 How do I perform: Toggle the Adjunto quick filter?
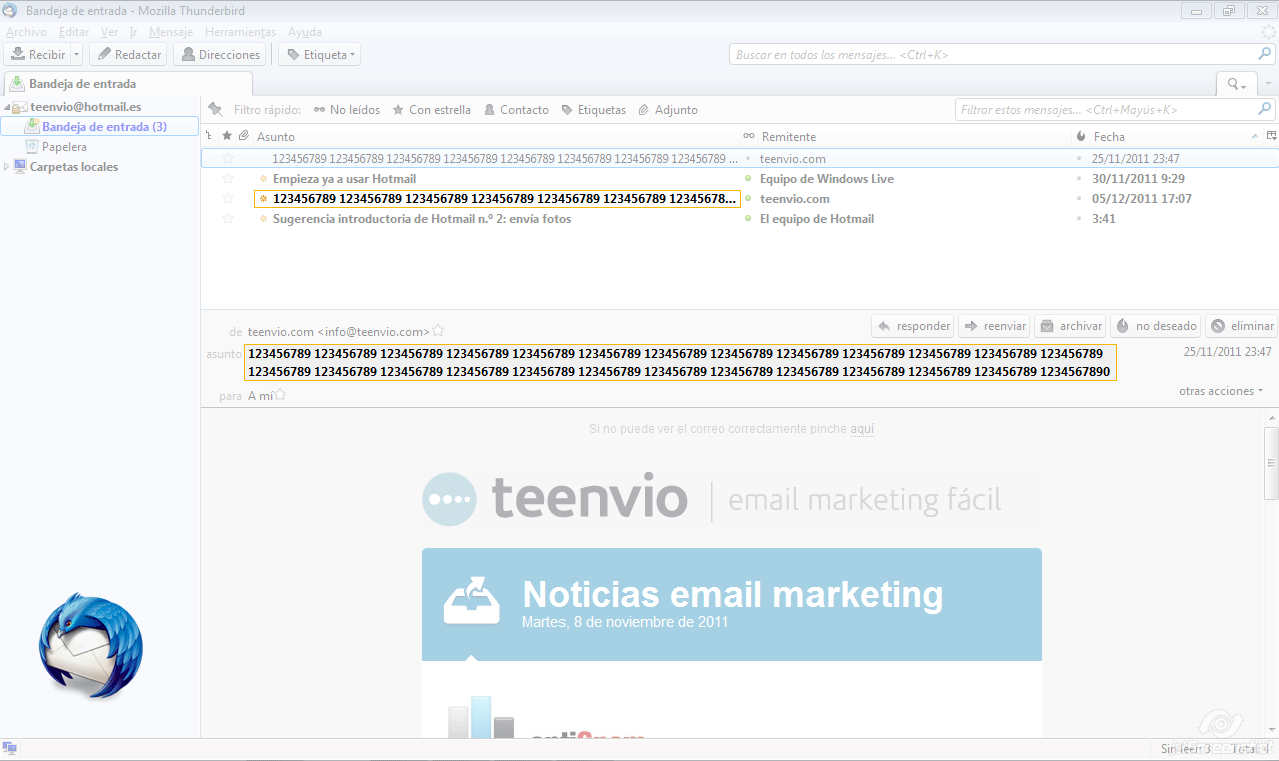click(x=668, y=110)
